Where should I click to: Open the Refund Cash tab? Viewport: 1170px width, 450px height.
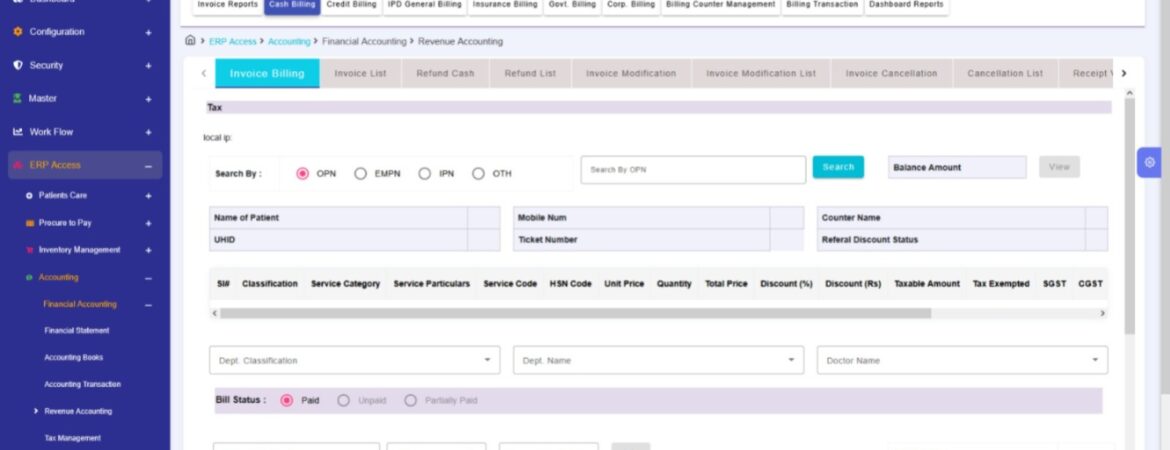click(445, 73)
